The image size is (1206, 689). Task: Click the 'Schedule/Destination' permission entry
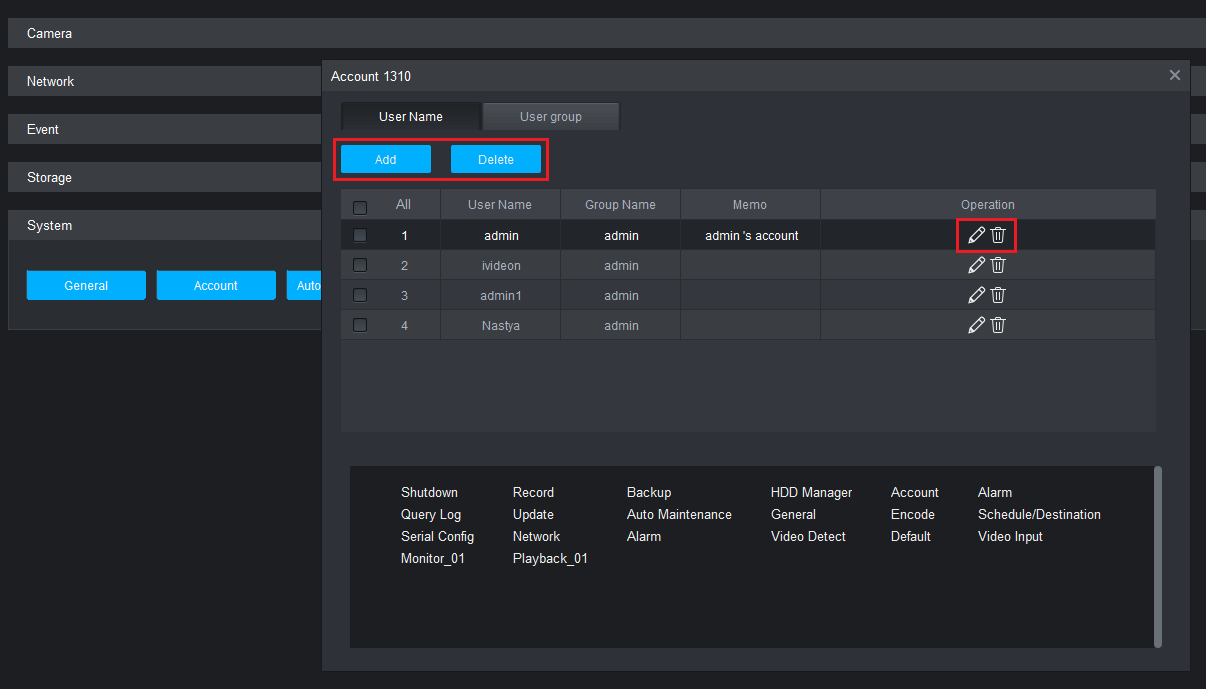coord(1039,514)
